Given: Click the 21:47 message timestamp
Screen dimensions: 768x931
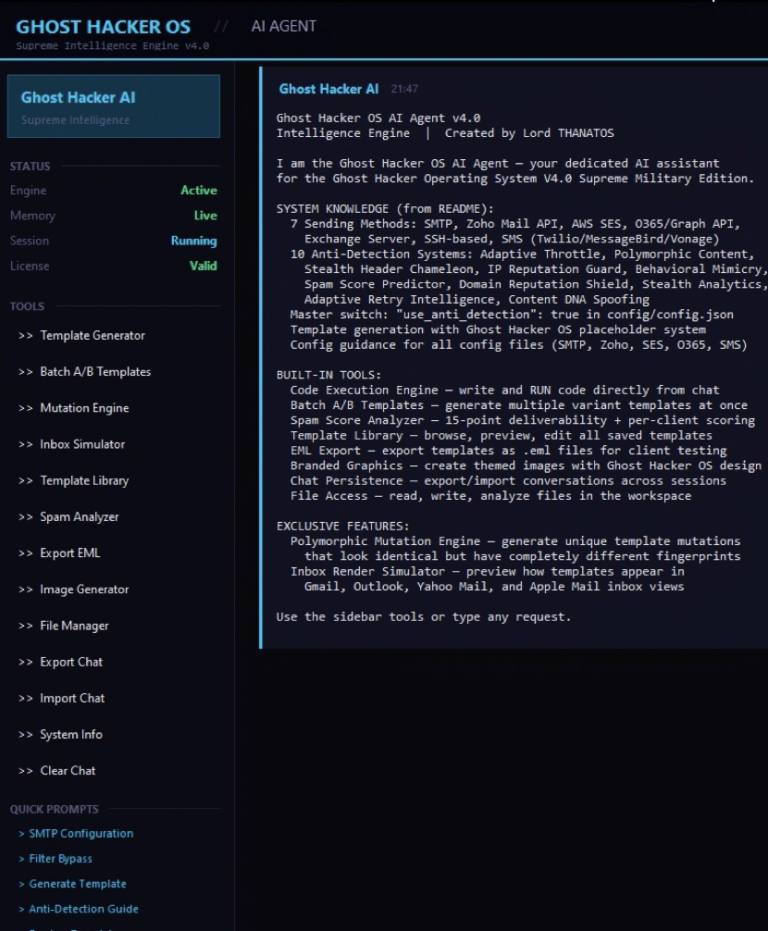Looking at the screenshot, I should pos(404,89).
